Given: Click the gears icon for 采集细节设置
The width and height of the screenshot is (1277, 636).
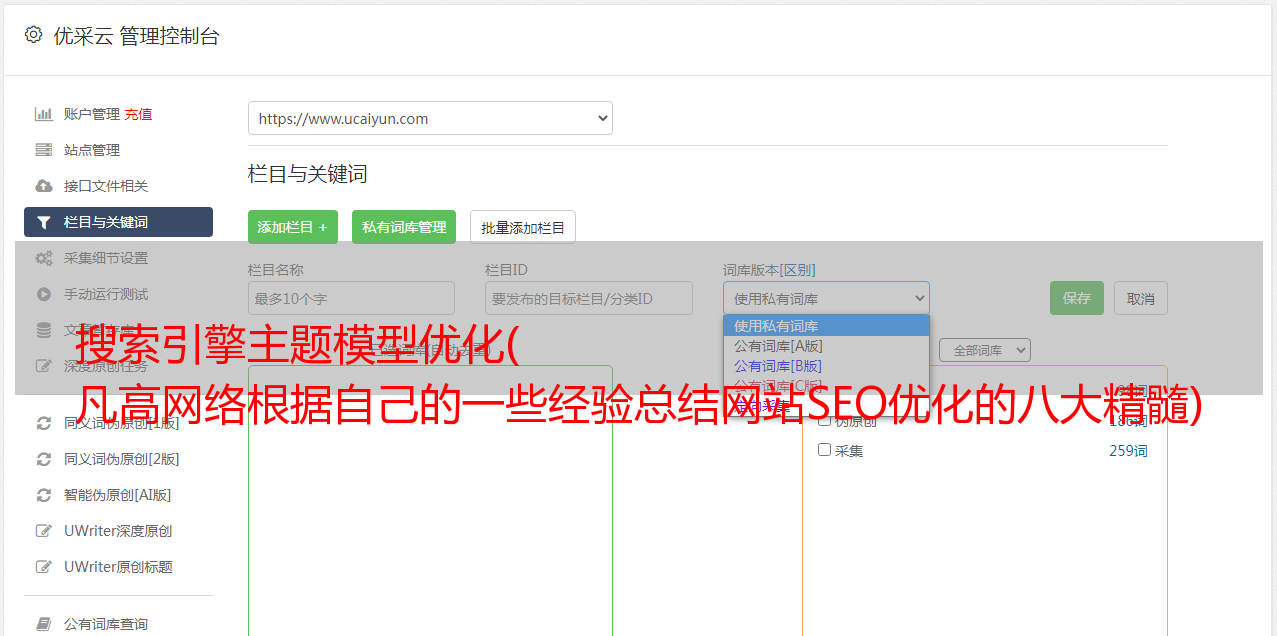Looking at the screenshot, I should pyautogui.click(x=43, y=258).
